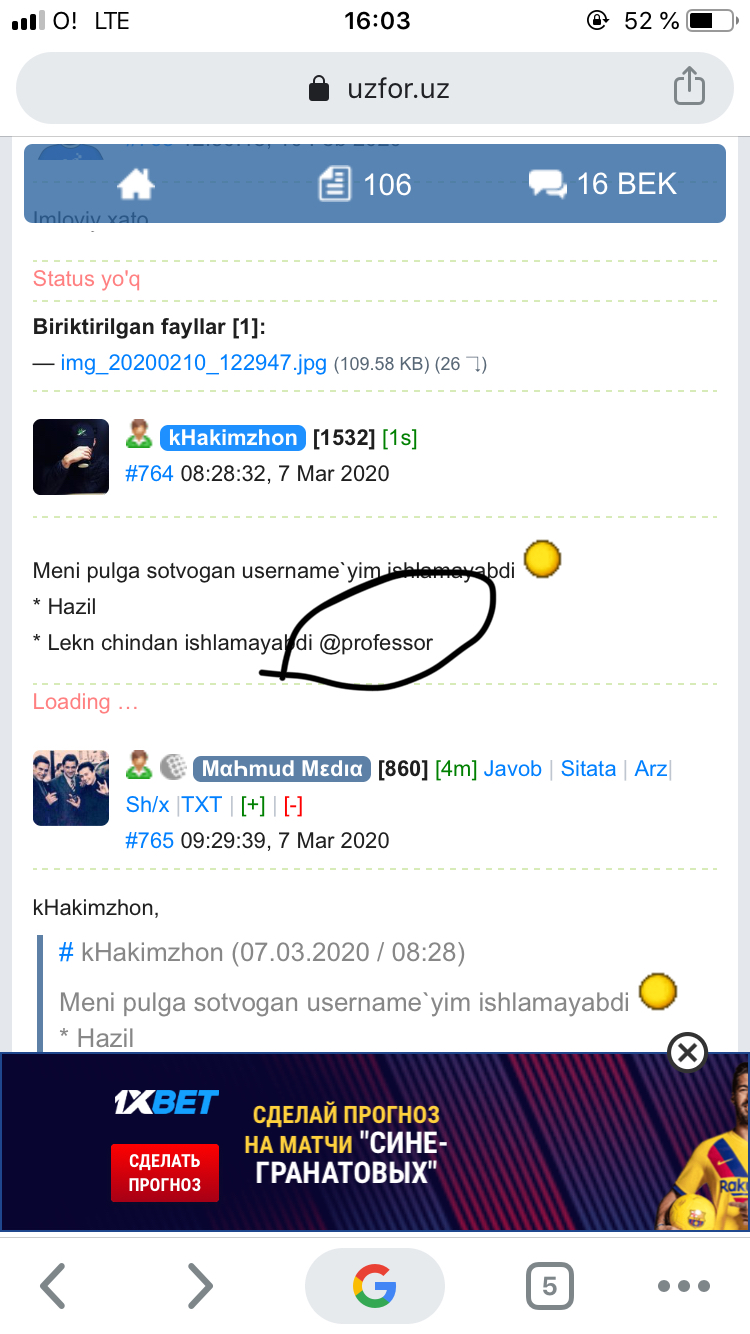Viewport: 750px width, 1334px height.
Task: Close the 1XBET ad banner
Action: click(687, 1052)
